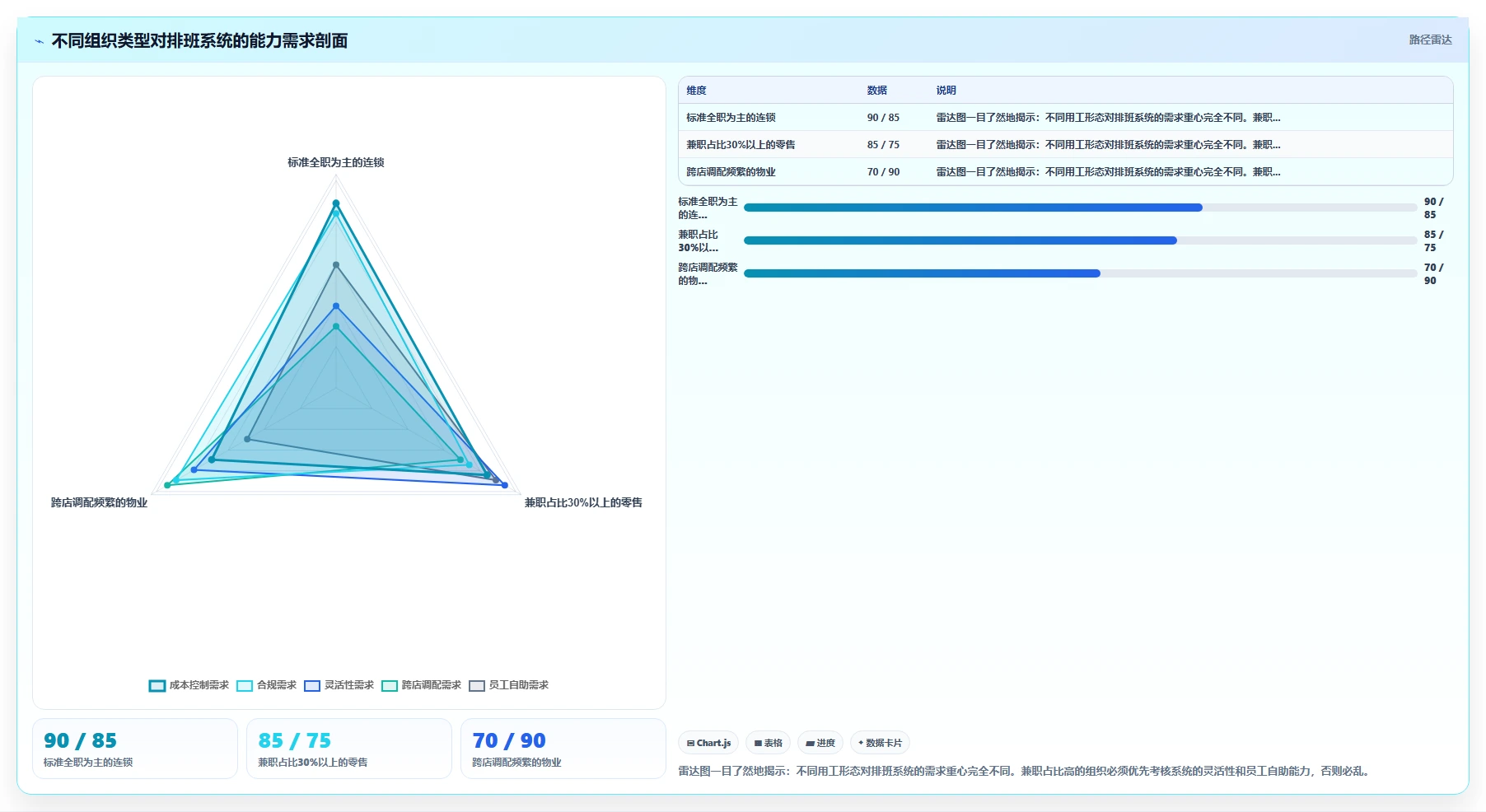Select the 进度 tag chip
The height and width of the screenshot is (812, 1486).
pos(820,743)
